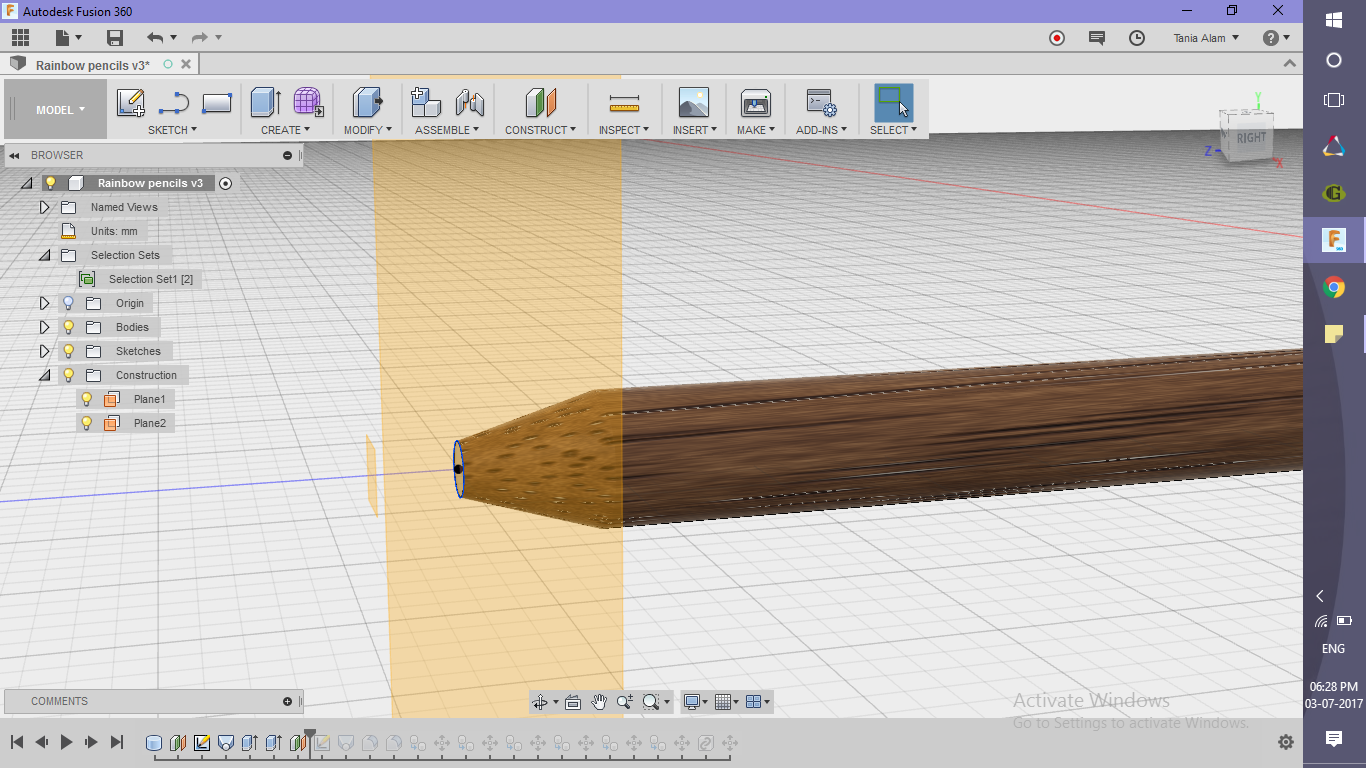Toggle visibility bulb of Origin folder
The width and height of the screenshot is (1366, 768).
(68, 303)
